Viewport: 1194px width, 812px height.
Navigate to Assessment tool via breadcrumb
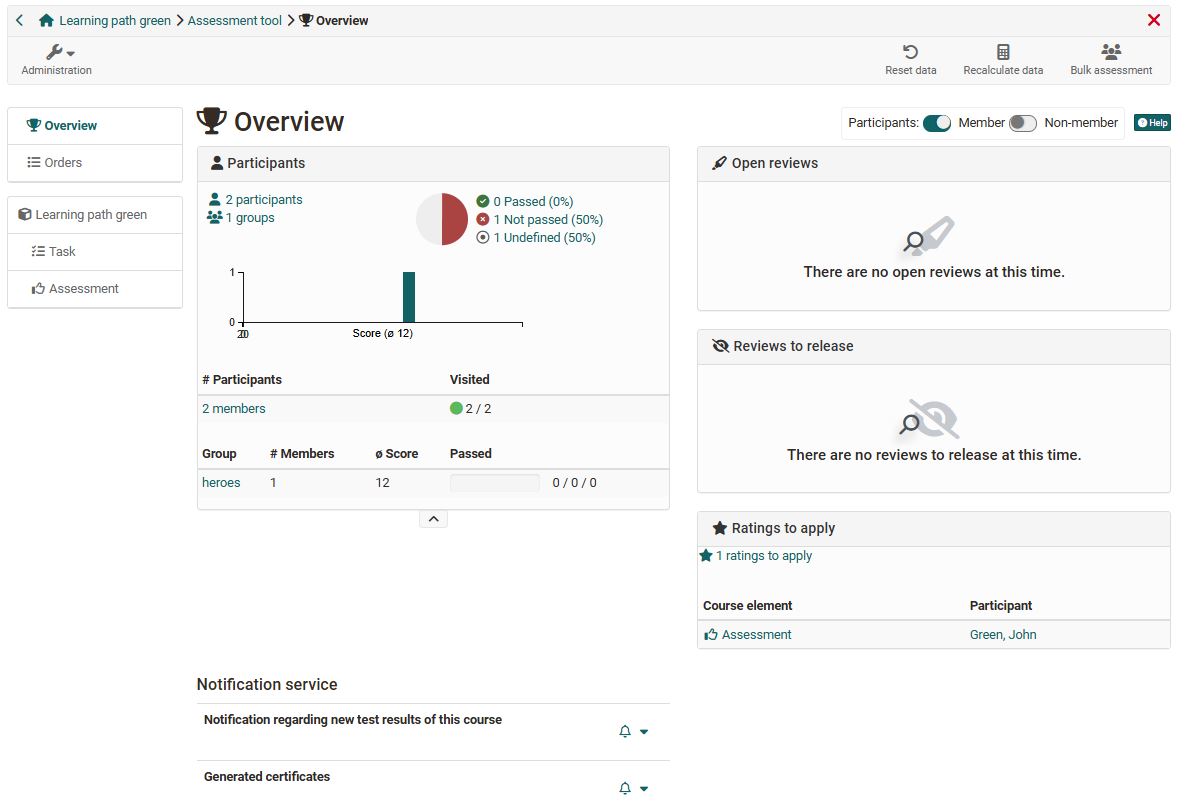click(234, 19)
